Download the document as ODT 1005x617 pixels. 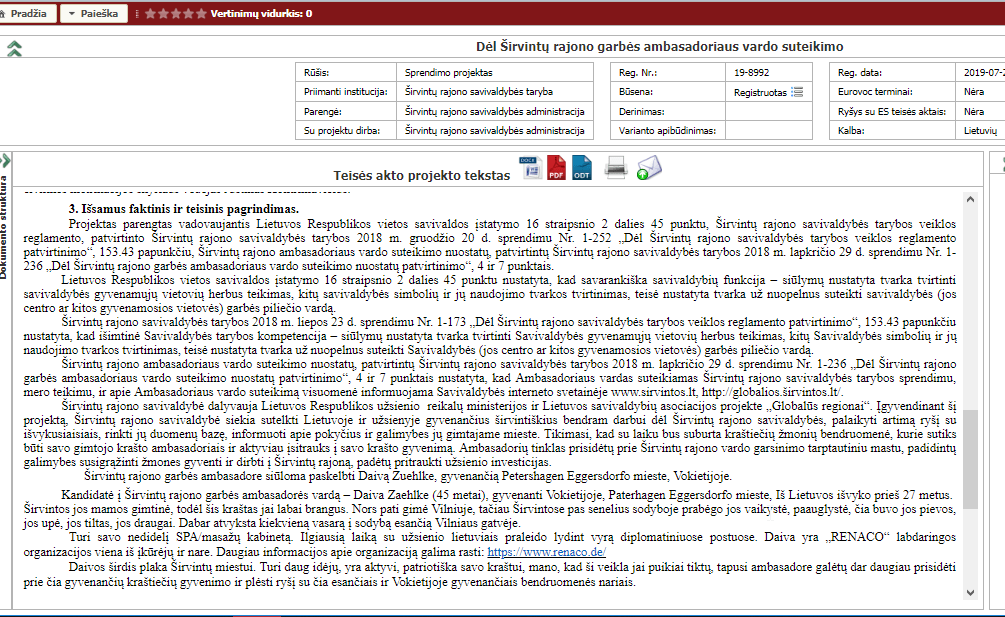click(581, 168)
